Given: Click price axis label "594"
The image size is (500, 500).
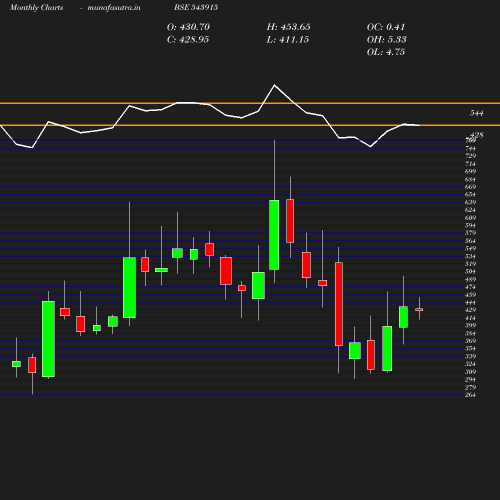Looking at the screenshot, I should (470, 225).
